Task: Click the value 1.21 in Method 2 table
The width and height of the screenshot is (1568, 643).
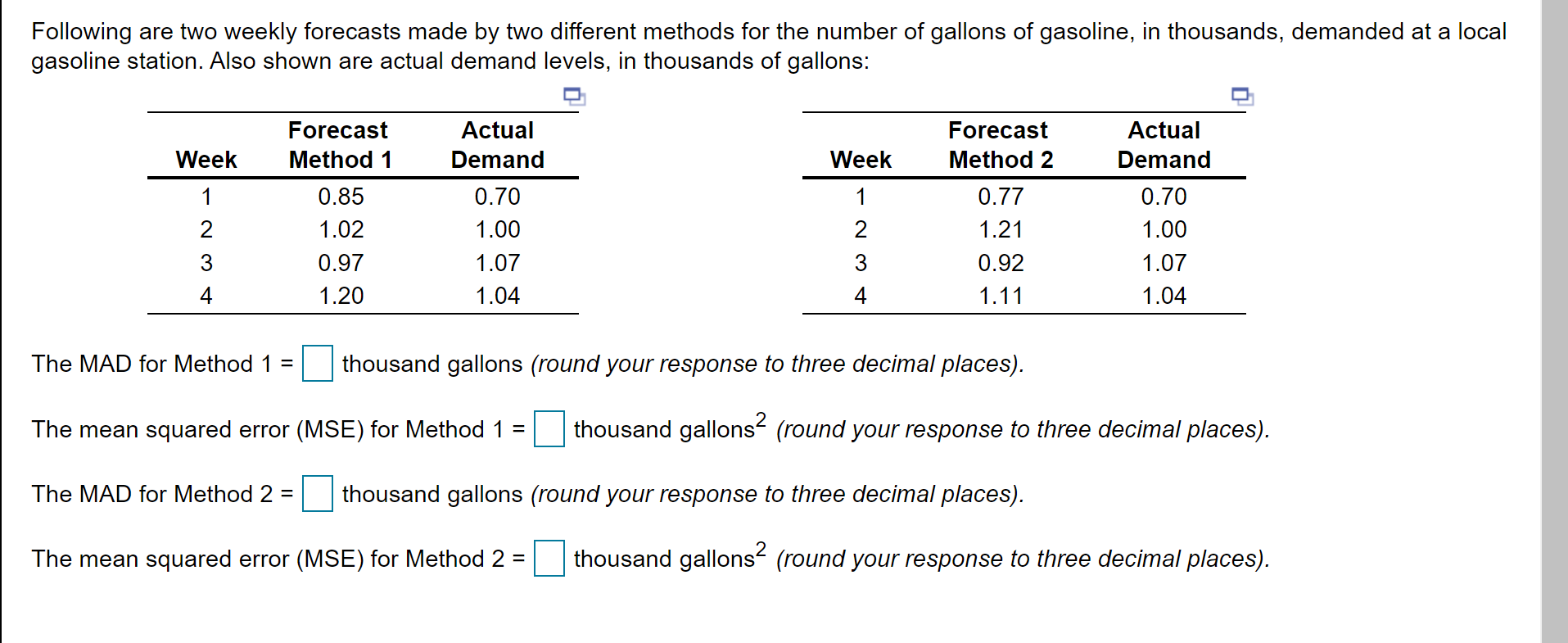Action: (1001, 229)
